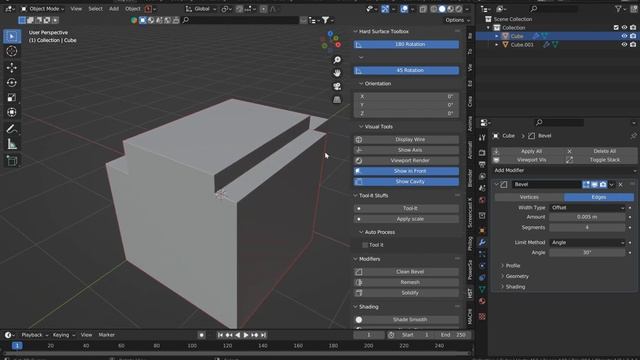The image size is (640, 360).
Task: Open the Material properties tab icon
Action: click(x=482, y=301)
